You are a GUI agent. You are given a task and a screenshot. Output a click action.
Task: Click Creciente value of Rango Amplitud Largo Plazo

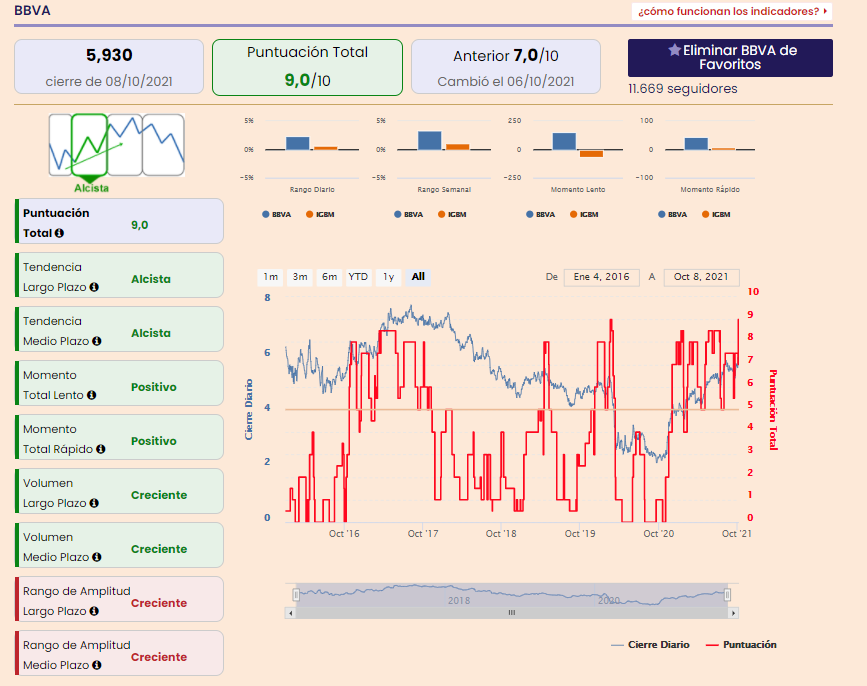[x=159, y=603]
